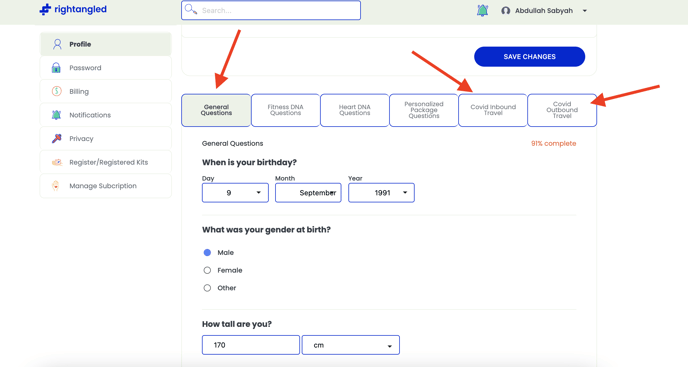Click the Password lock icon
This screenshot has height=367, width=688.
click(x=56, y=68)
